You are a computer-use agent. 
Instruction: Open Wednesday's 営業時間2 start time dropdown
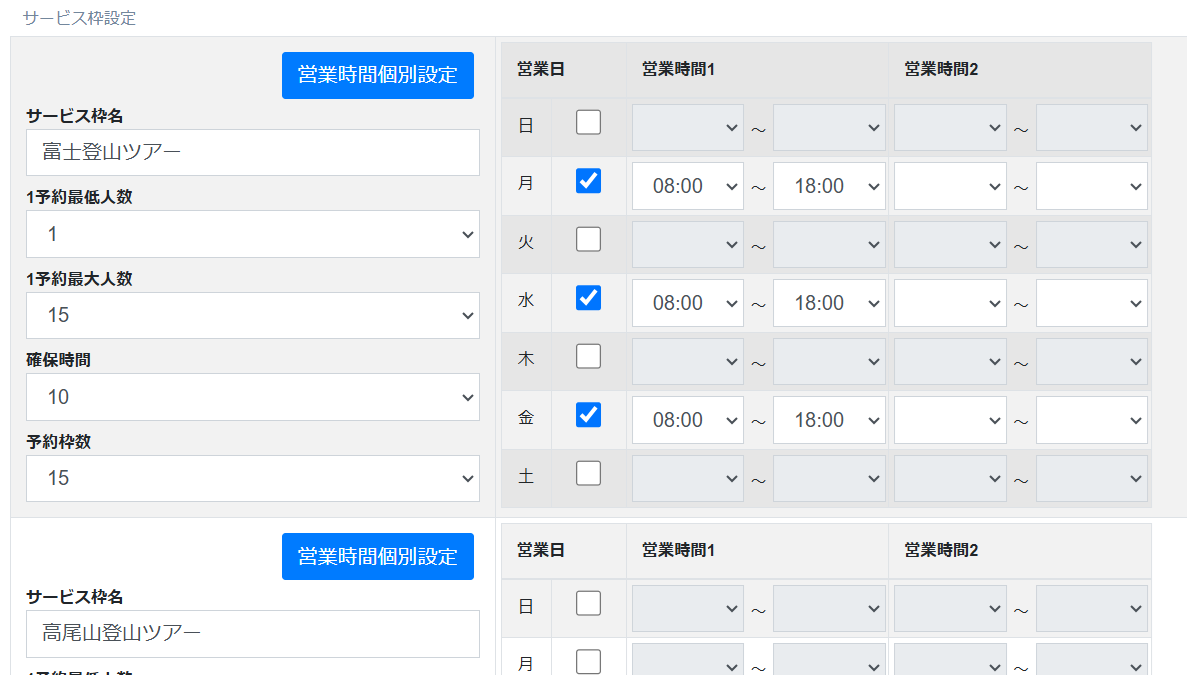click(x=949, y=302)
